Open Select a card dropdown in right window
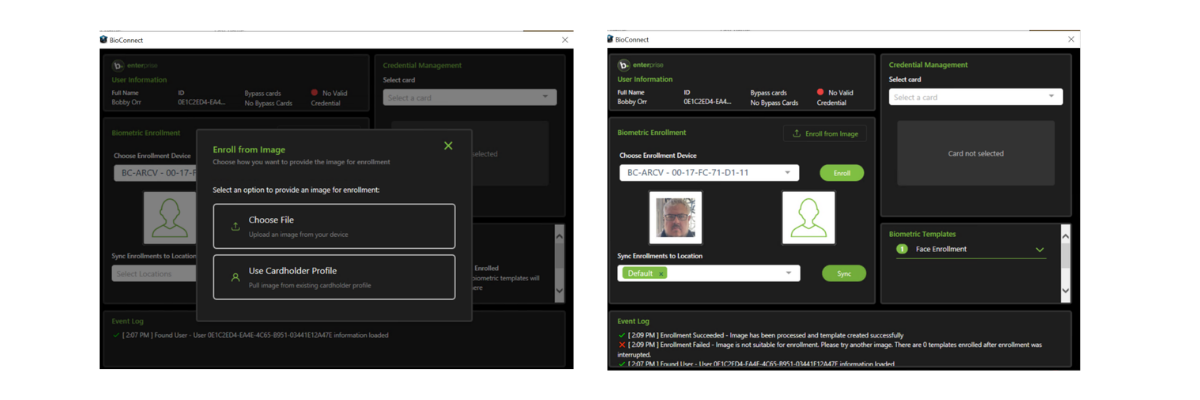 [x=976, y=97]
